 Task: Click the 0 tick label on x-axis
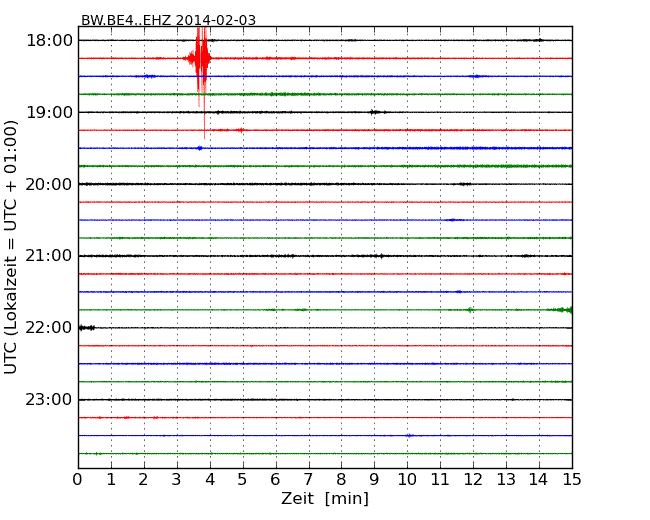point(78,480)
